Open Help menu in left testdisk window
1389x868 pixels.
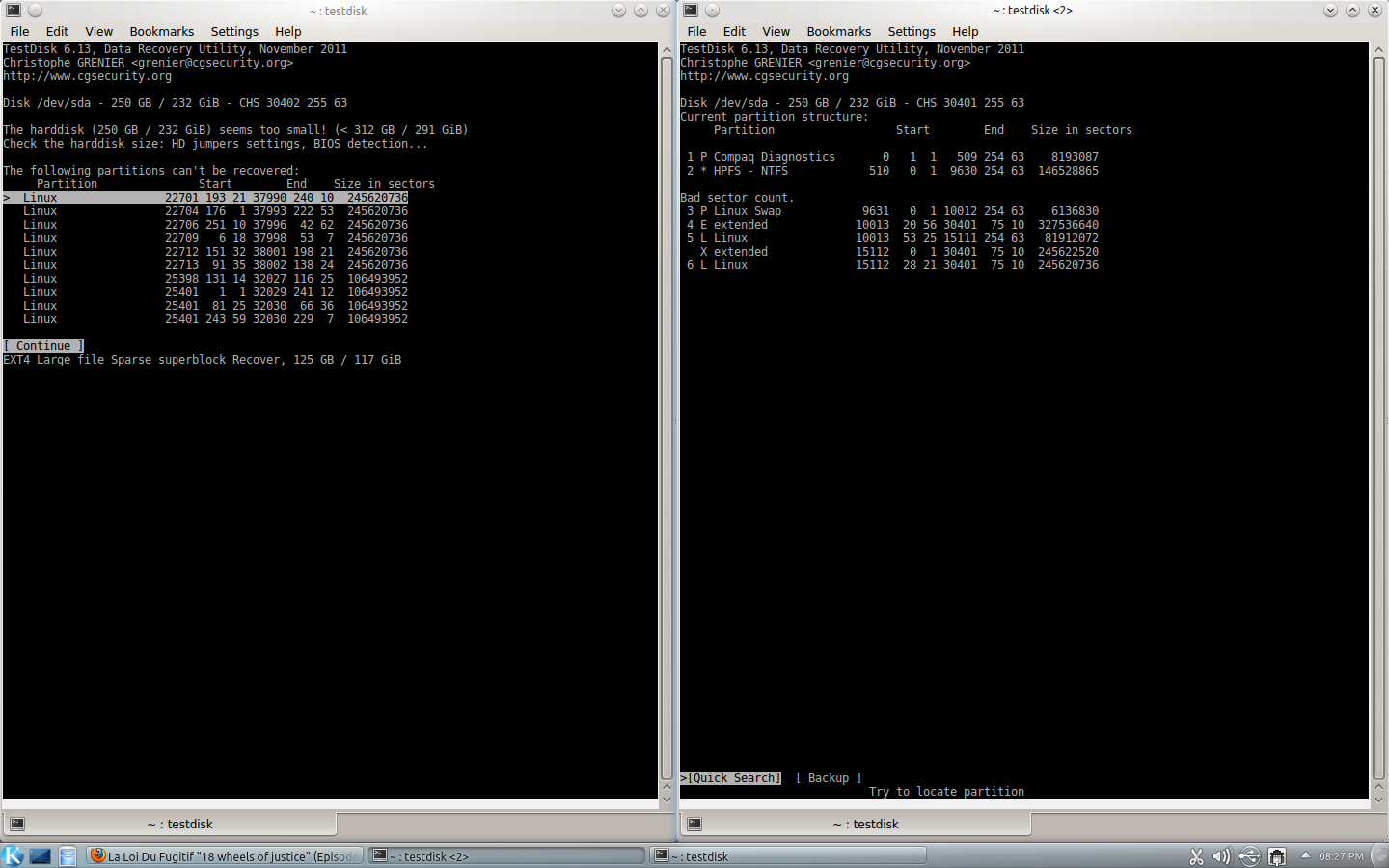click(x=288, y=31)
